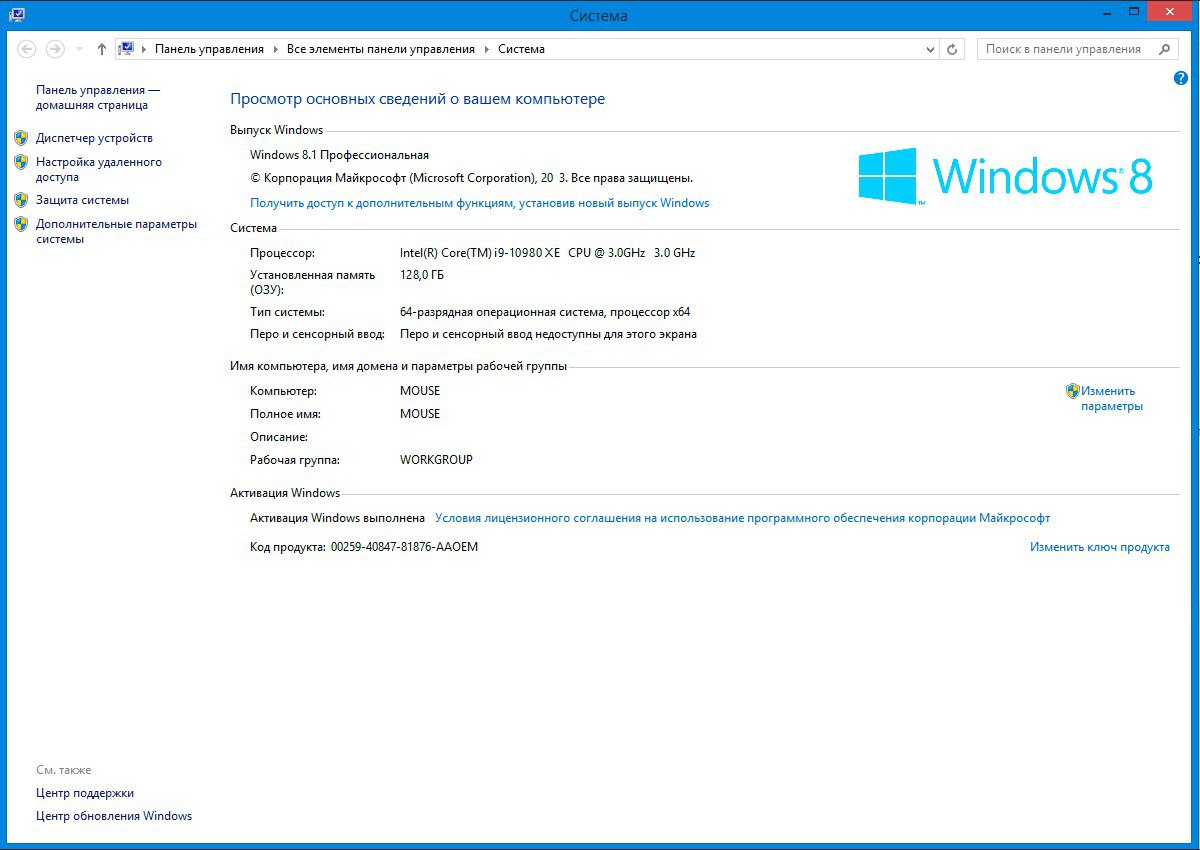Click 'Активация Windows выполнена' text
The image size is (1200, 850).
click(338, 518)
